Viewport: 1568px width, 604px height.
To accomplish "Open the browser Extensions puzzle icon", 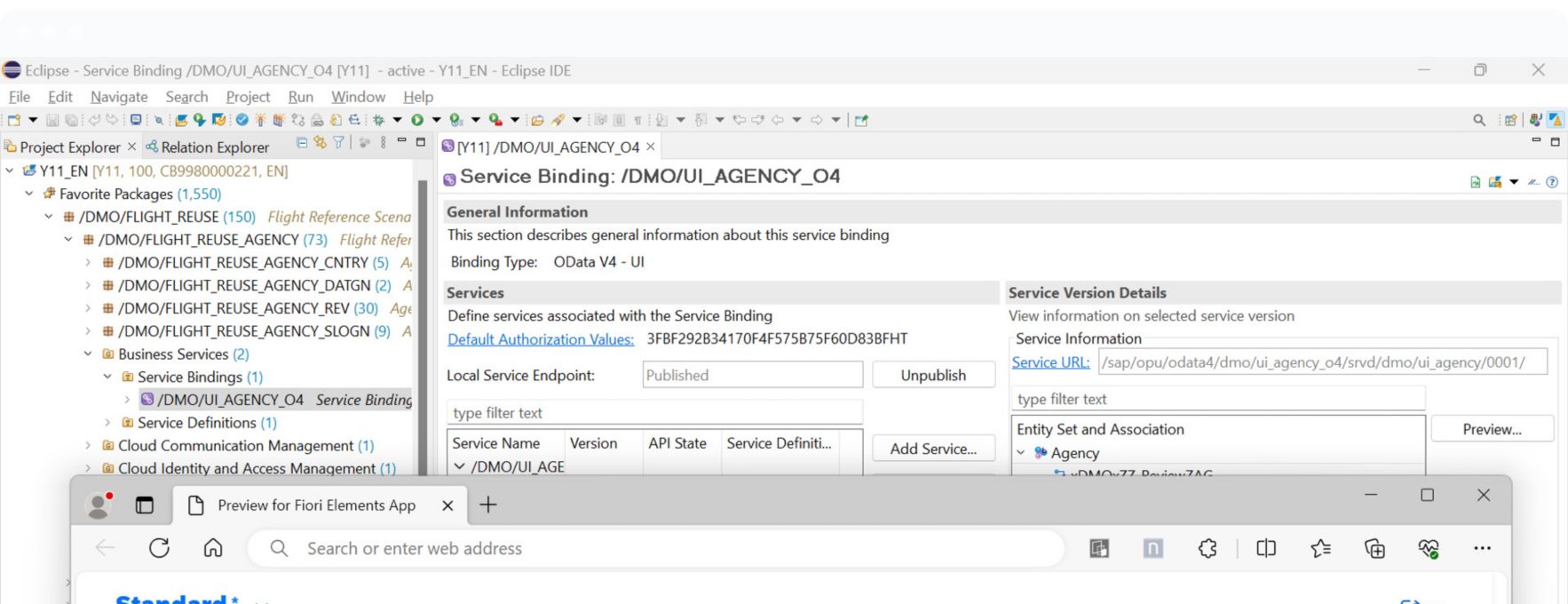I will pos(1208,549).
